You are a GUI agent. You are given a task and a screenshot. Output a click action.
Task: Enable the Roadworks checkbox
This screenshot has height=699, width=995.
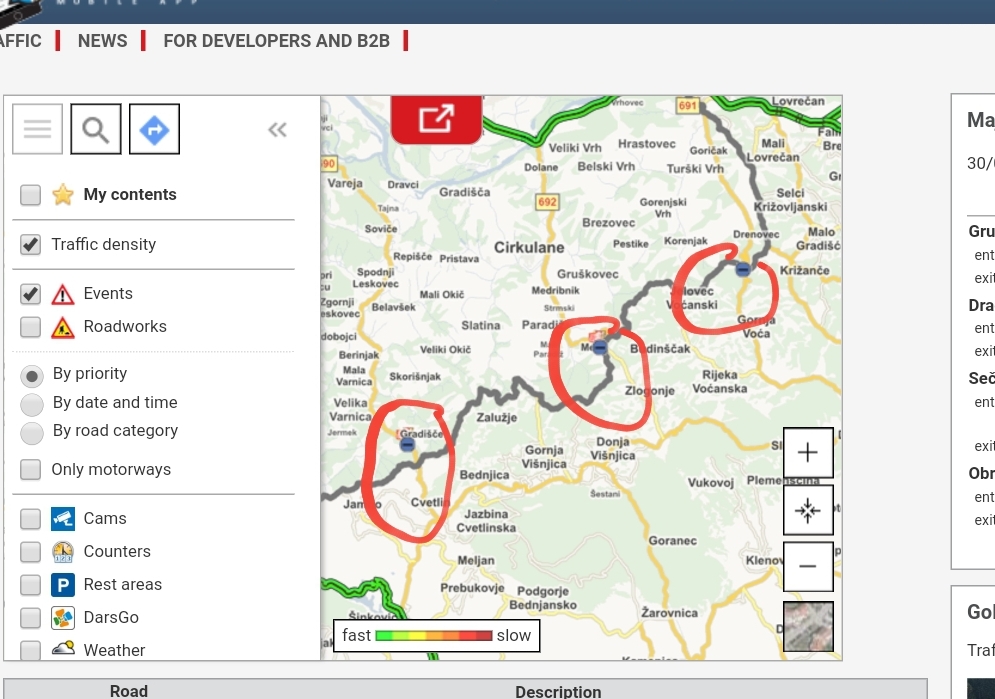[x=31, y=327]
